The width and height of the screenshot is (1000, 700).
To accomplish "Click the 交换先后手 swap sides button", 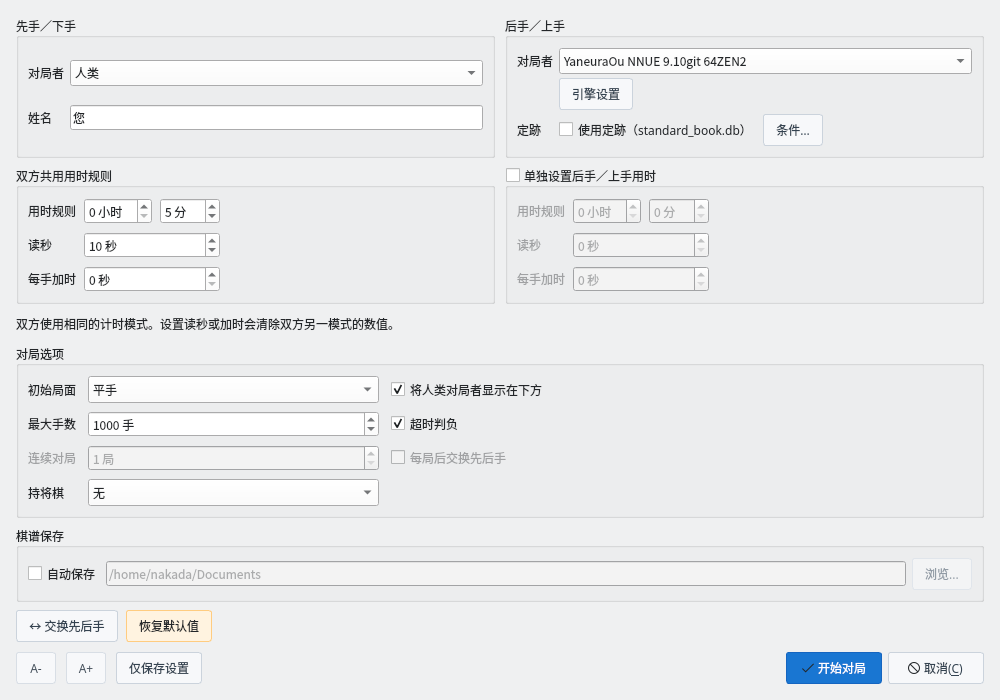I will [67, 626].
